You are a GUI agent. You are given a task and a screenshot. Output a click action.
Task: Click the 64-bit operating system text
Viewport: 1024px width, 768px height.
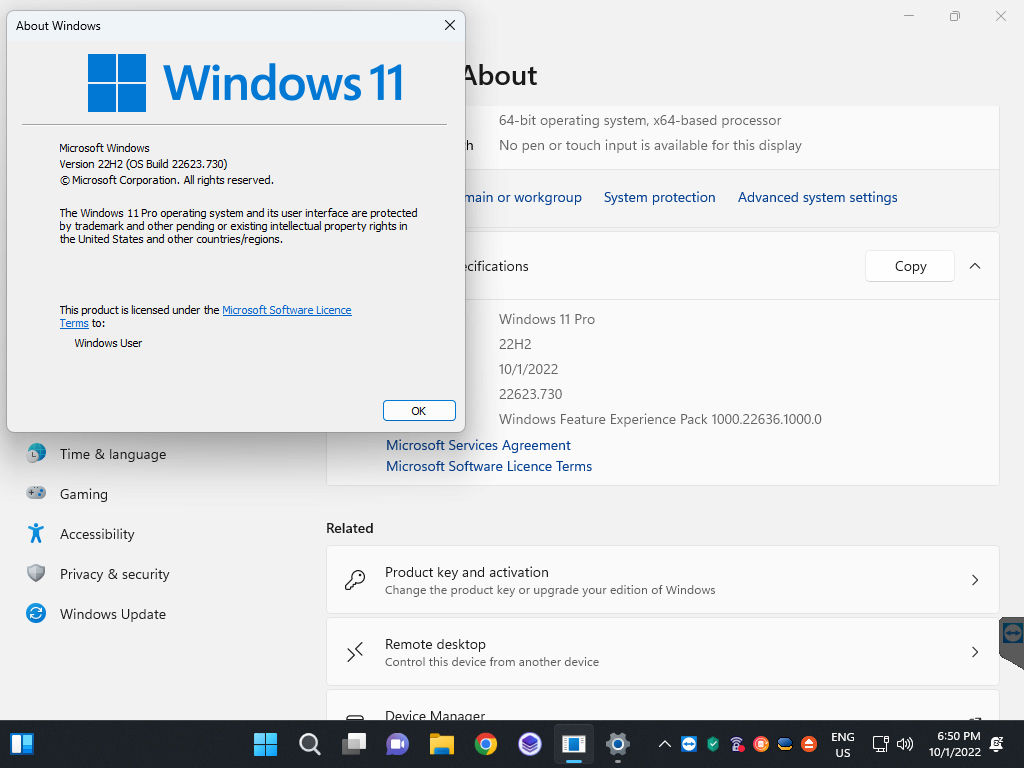pyautogui.click(x=640, y=121)
